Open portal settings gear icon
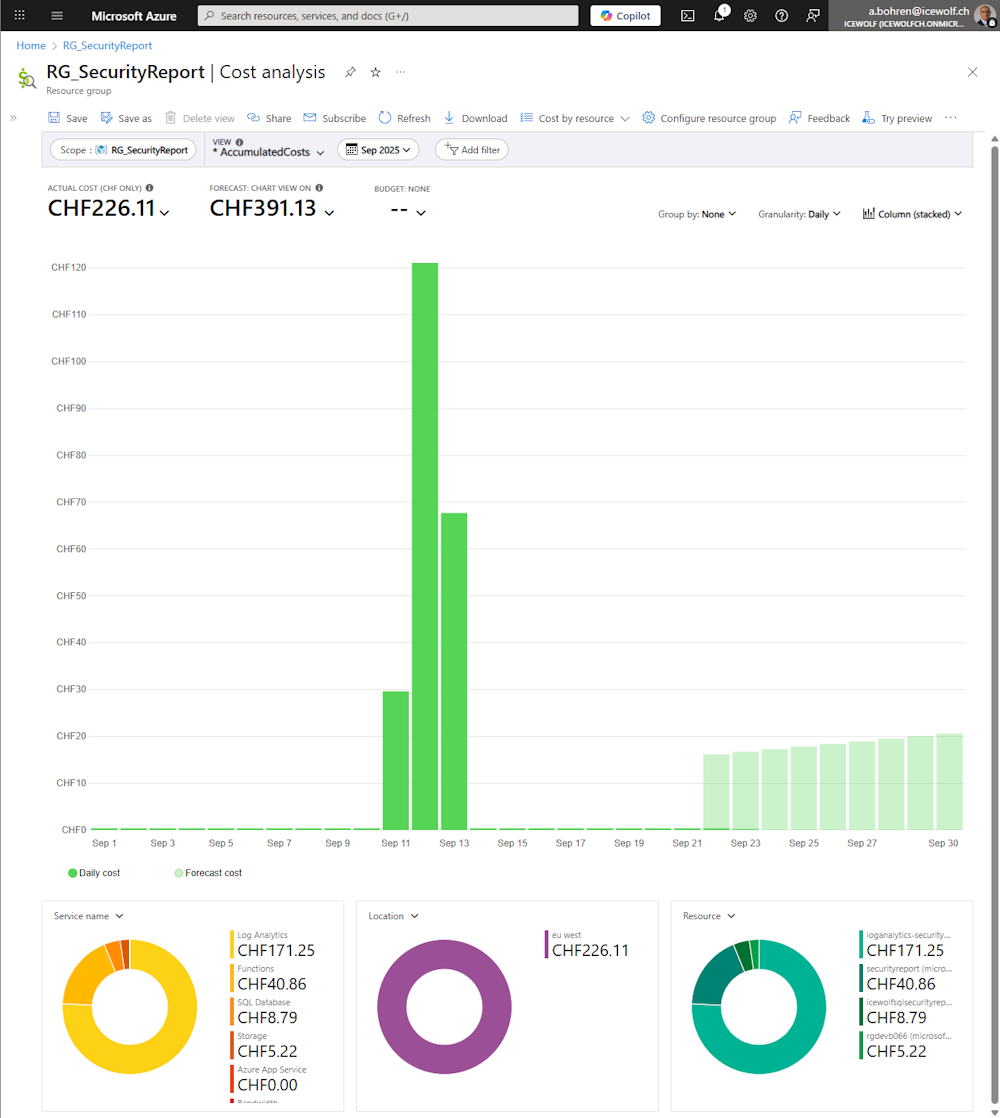The image size is (1000, 1118). click(x=750, y=16)
